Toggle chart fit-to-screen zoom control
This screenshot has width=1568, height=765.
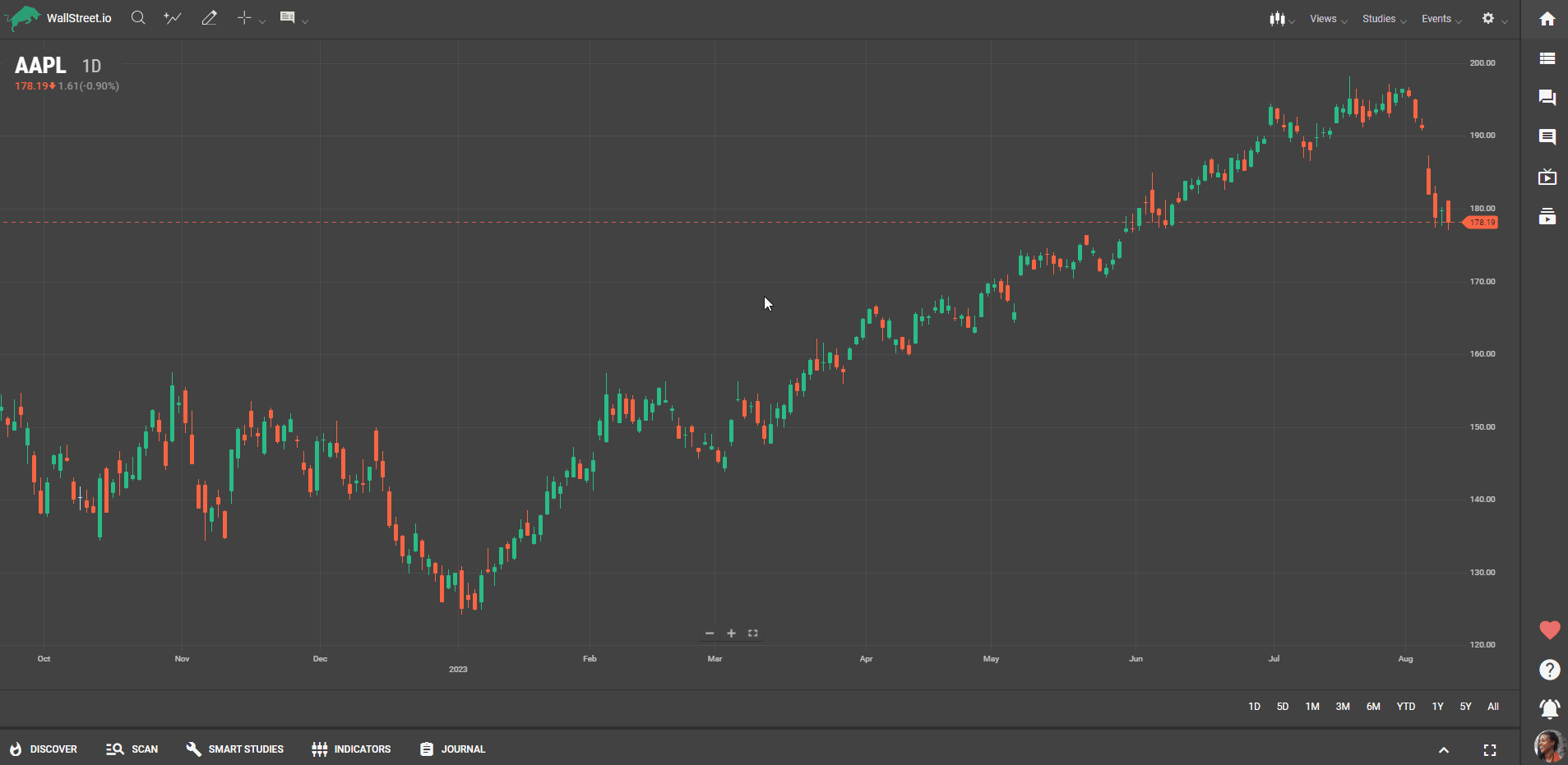click(x=752, y=634)
